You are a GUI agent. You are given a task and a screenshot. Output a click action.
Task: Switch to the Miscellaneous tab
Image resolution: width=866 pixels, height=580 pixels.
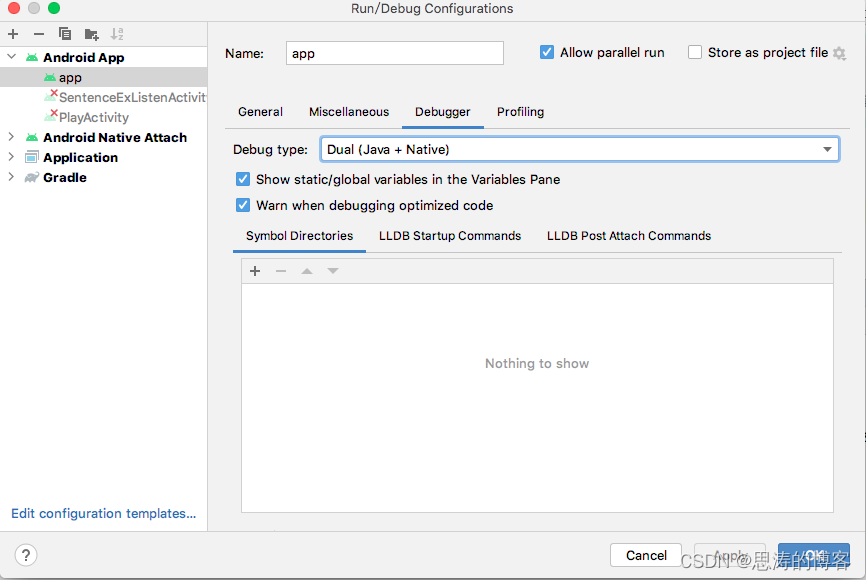[349, 112]
